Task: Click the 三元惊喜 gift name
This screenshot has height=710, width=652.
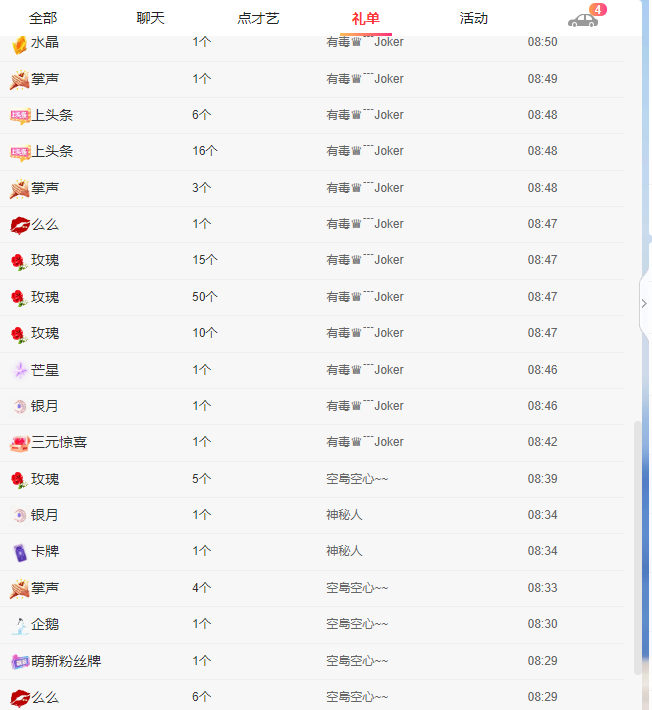Action: [59, 442]
